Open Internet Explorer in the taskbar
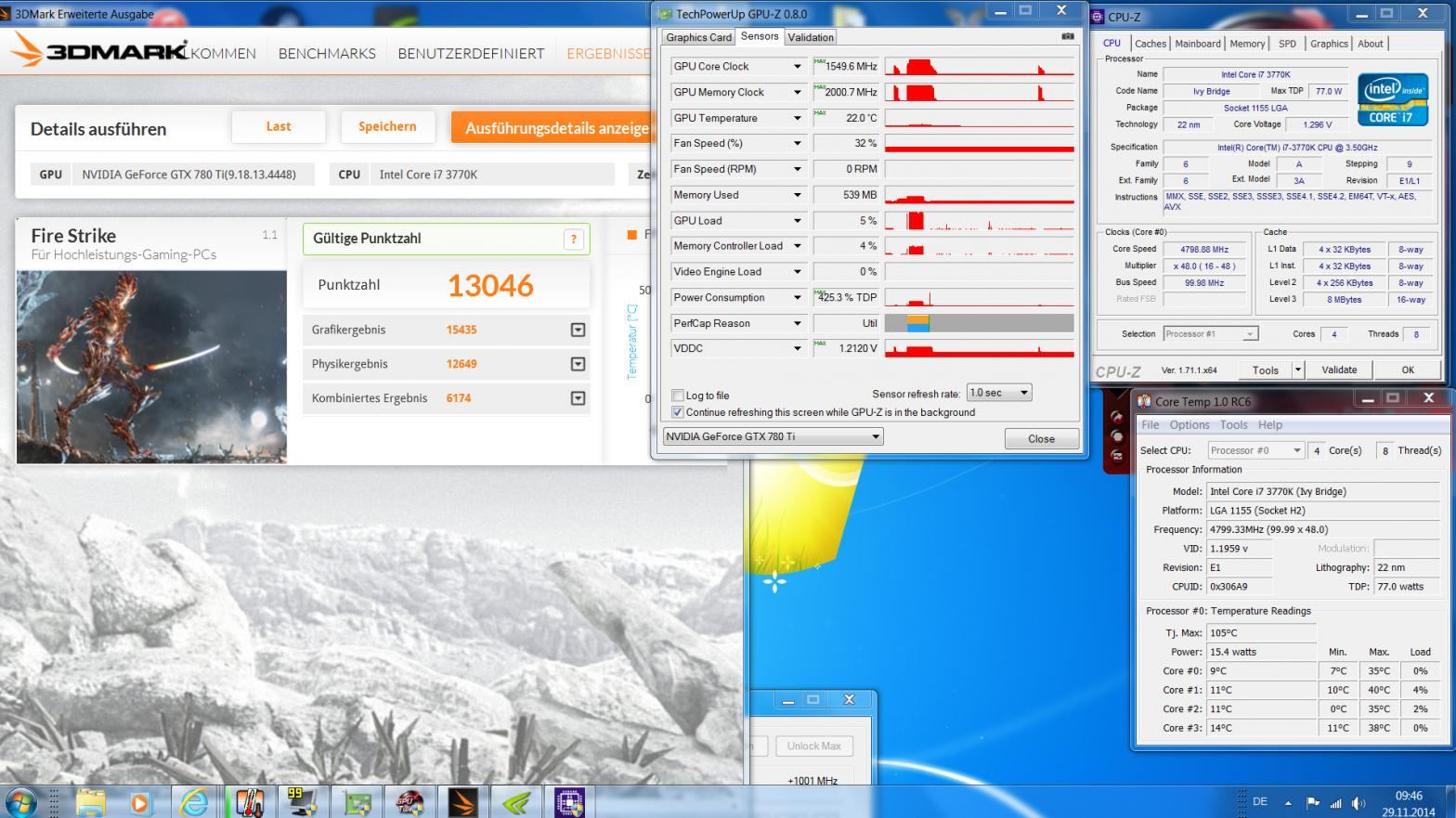The image size is (1456, 818). pos(194,802)
